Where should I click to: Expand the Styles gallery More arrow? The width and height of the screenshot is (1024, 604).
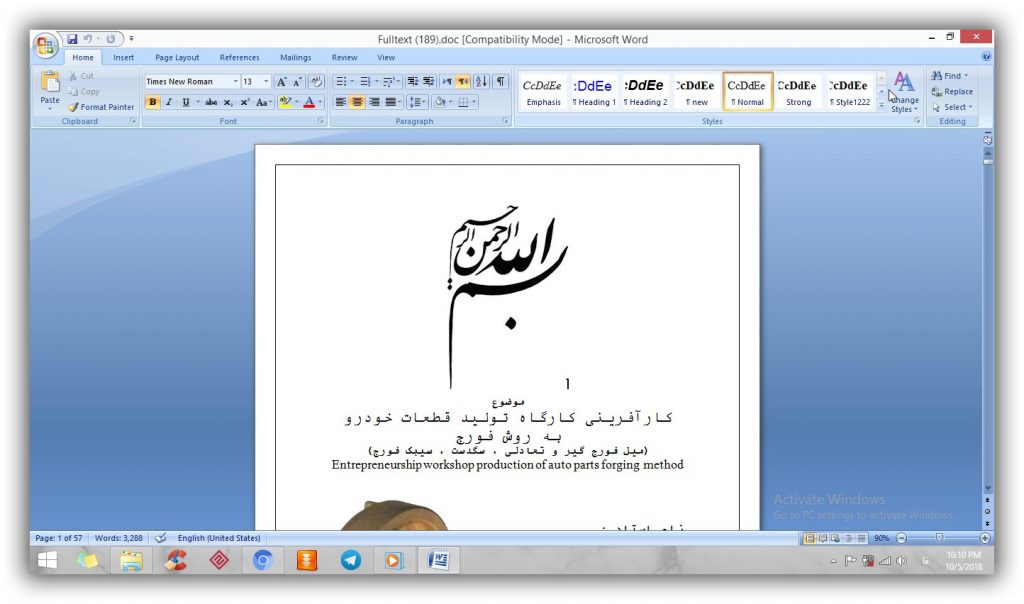[881, 105]
